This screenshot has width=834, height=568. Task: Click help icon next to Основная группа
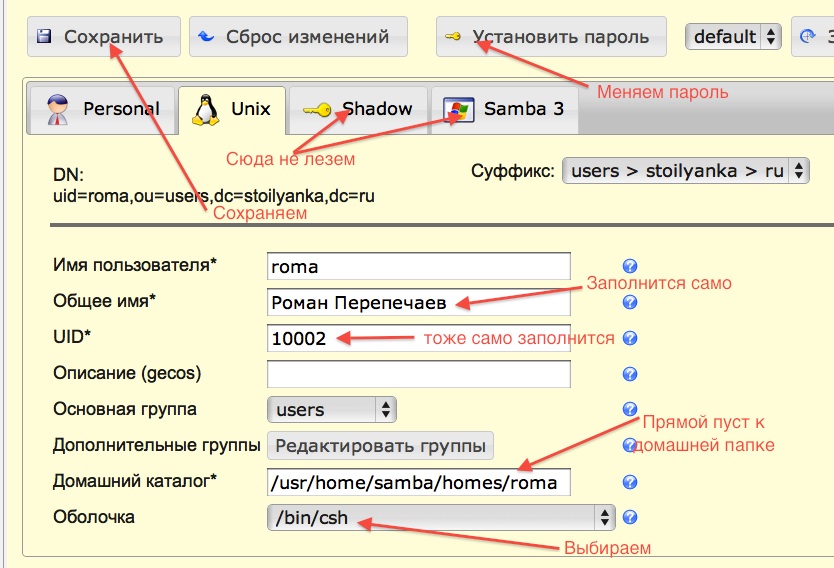click(x=630, y=409)
